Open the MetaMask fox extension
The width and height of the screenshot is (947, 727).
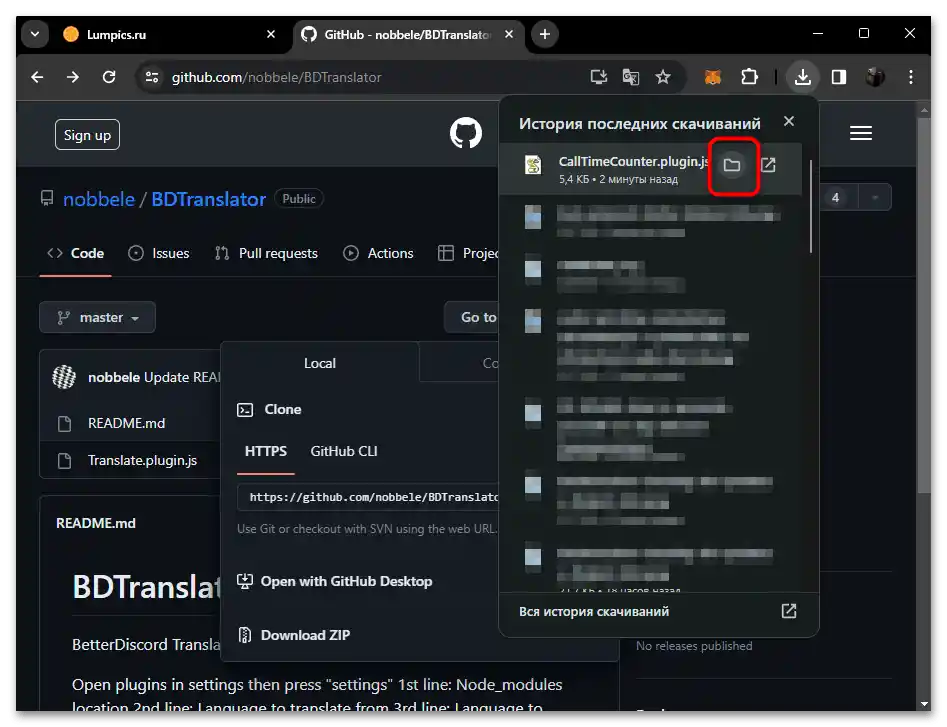pyautogui.click(x=713, y=77)
